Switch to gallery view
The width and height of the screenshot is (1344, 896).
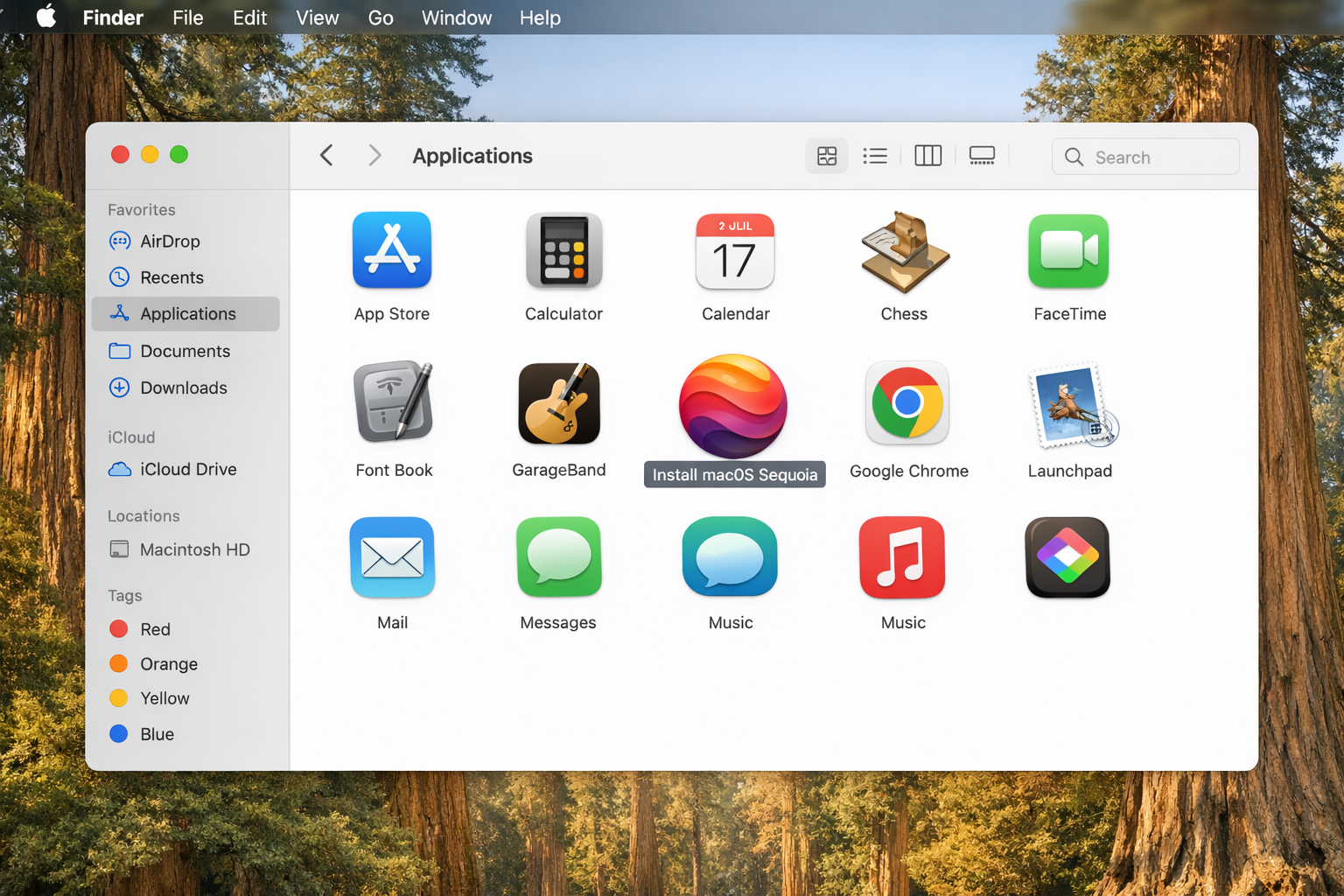[x=982, y=157]
